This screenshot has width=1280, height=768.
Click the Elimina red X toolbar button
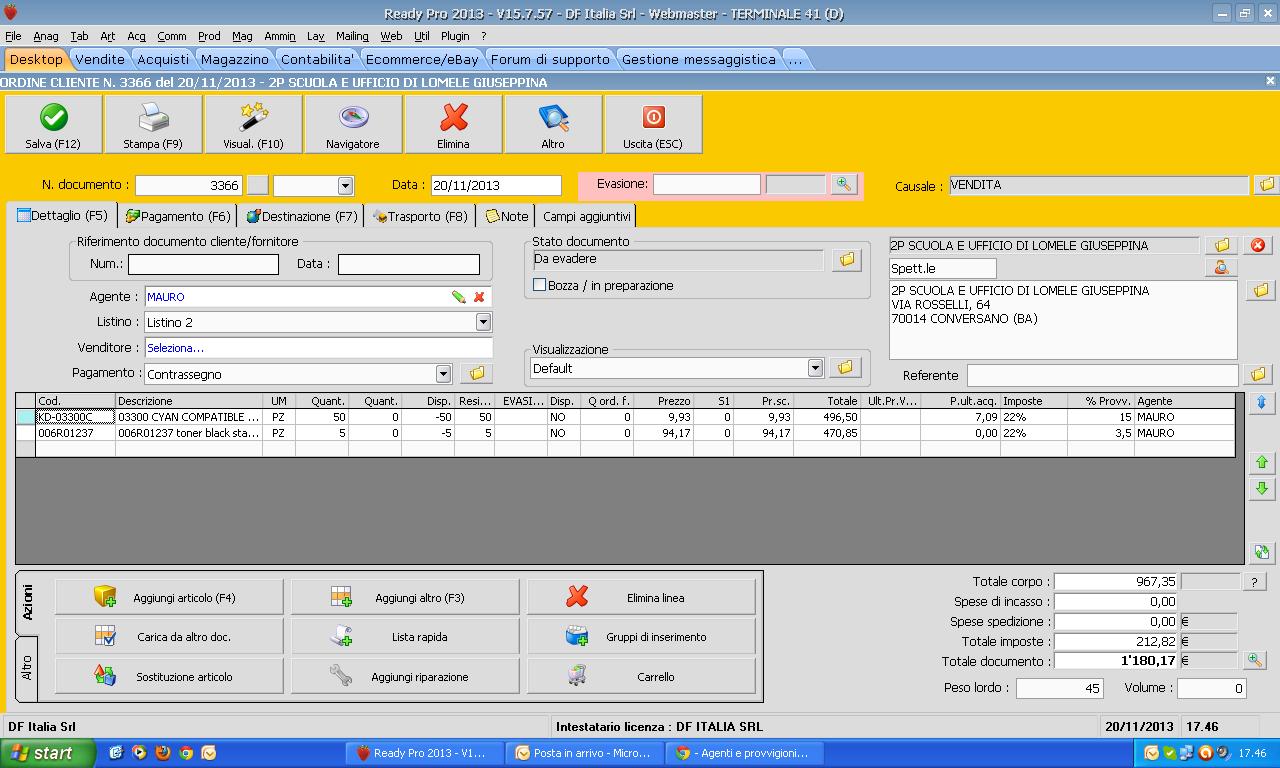(453, 124)
